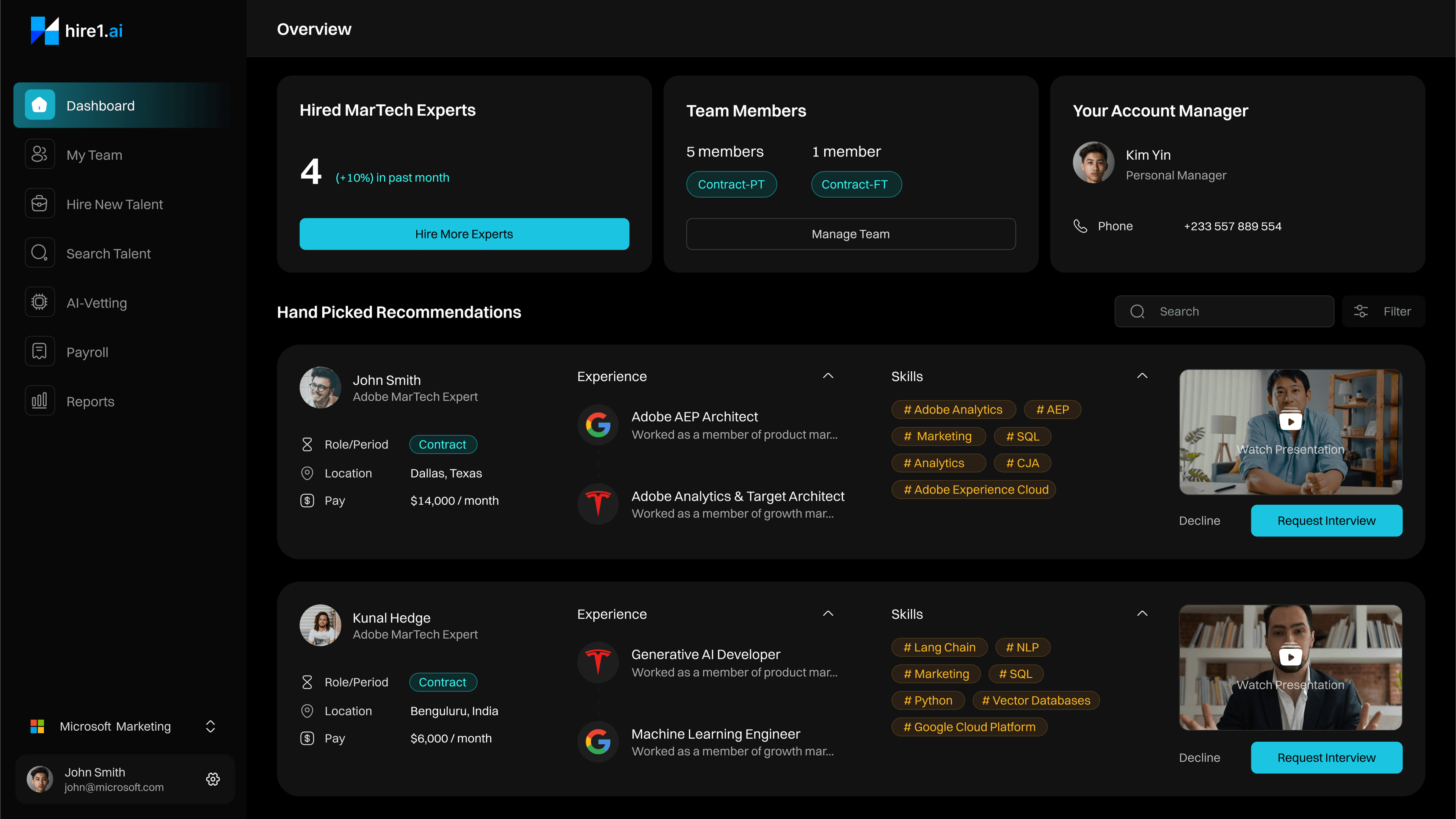The width and height of the screenshot is (1456, 819).
Task: Select the Search Talent magnifier icon
Action: [x=39, y=253]
